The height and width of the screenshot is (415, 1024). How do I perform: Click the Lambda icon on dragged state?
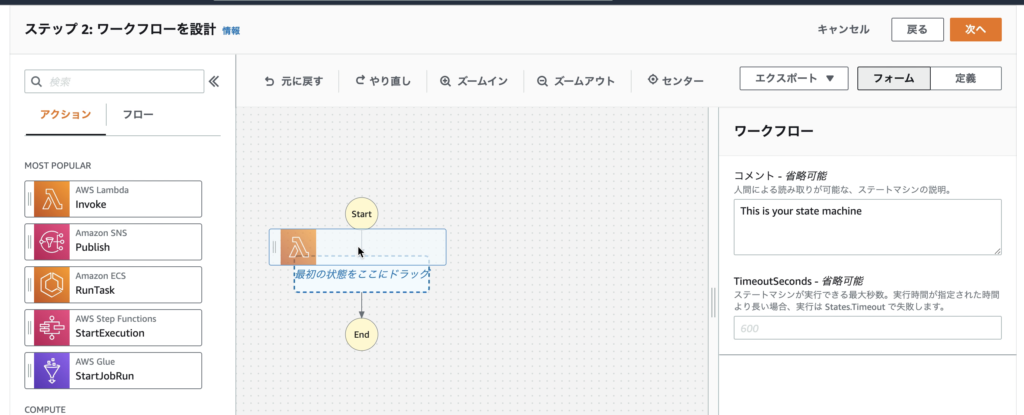pyautogui.click(x=298, y=247)
